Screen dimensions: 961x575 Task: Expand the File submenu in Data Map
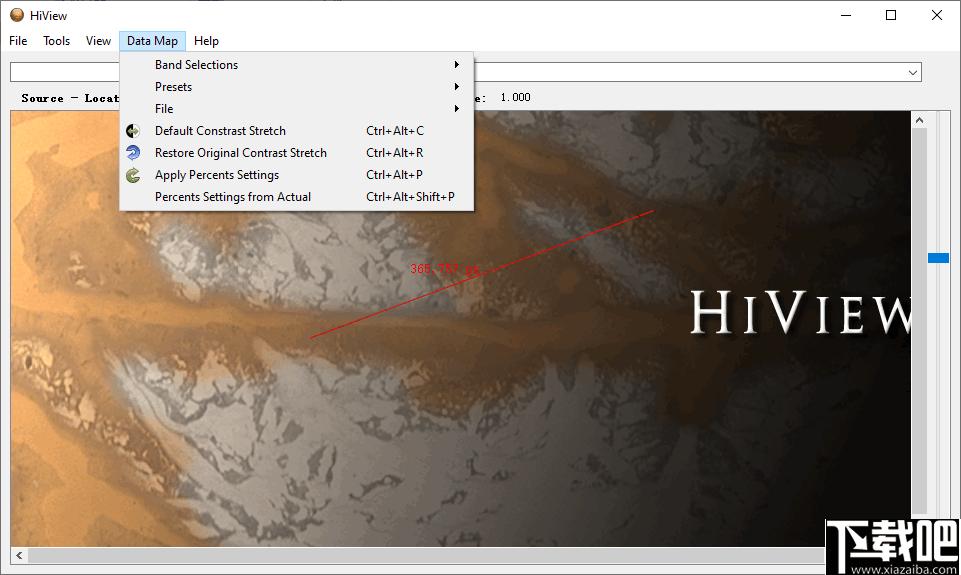point(297,109)
